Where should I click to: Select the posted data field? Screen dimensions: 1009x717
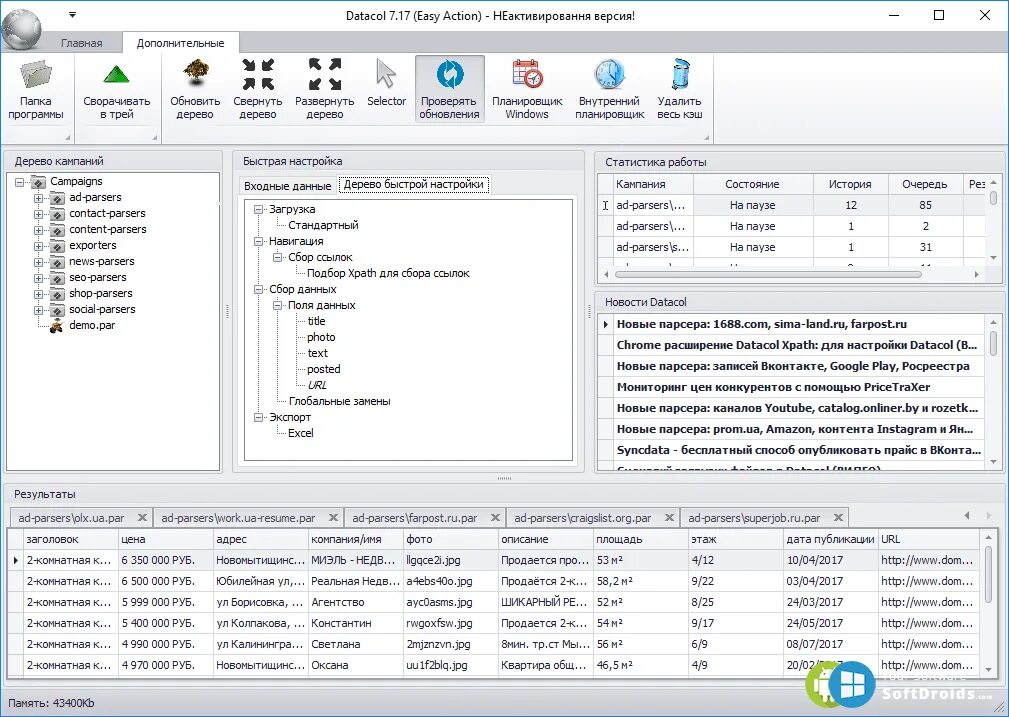(x=324, y=369)
